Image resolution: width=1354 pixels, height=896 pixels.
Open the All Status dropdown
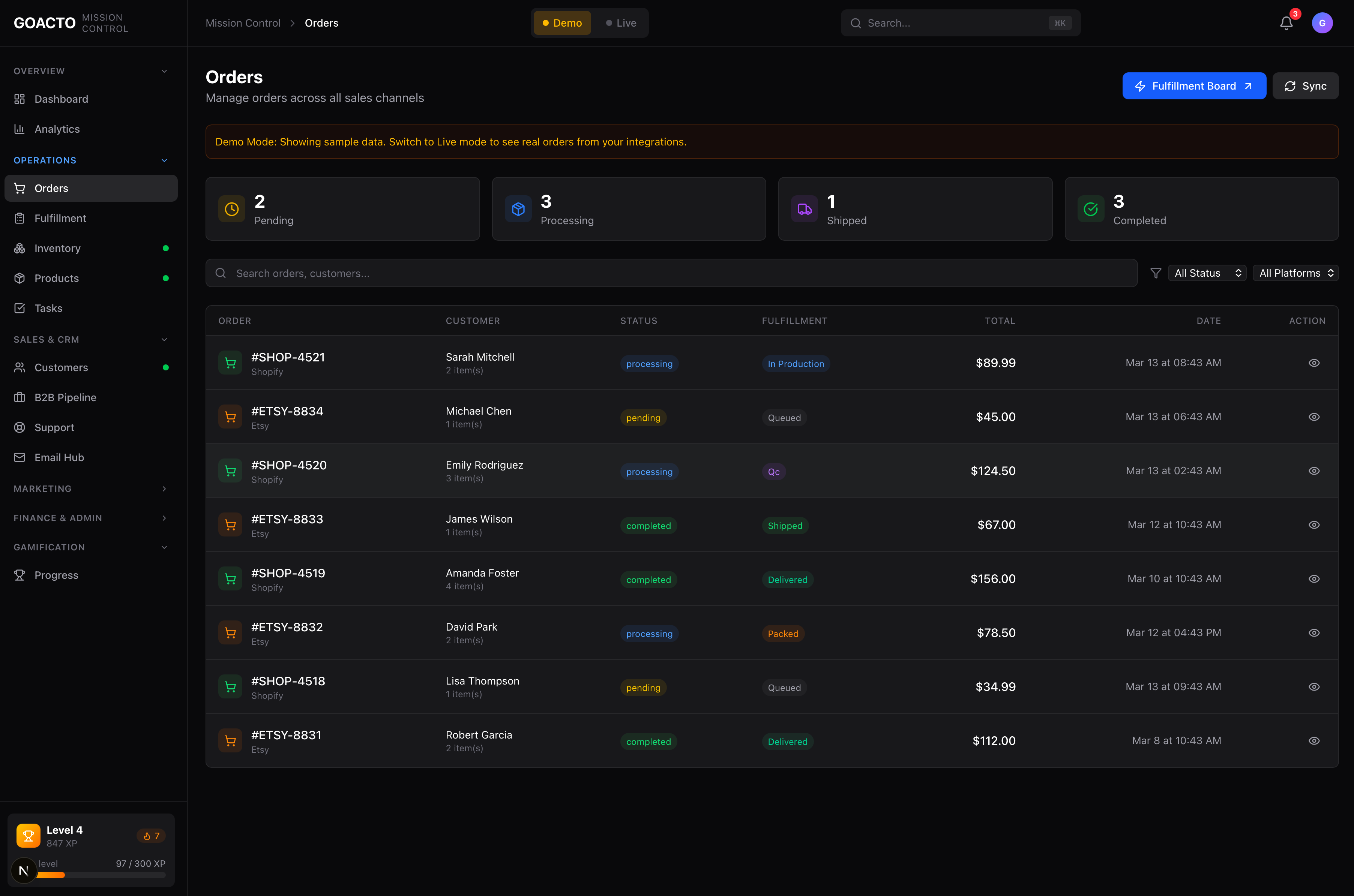(1207, 273)
